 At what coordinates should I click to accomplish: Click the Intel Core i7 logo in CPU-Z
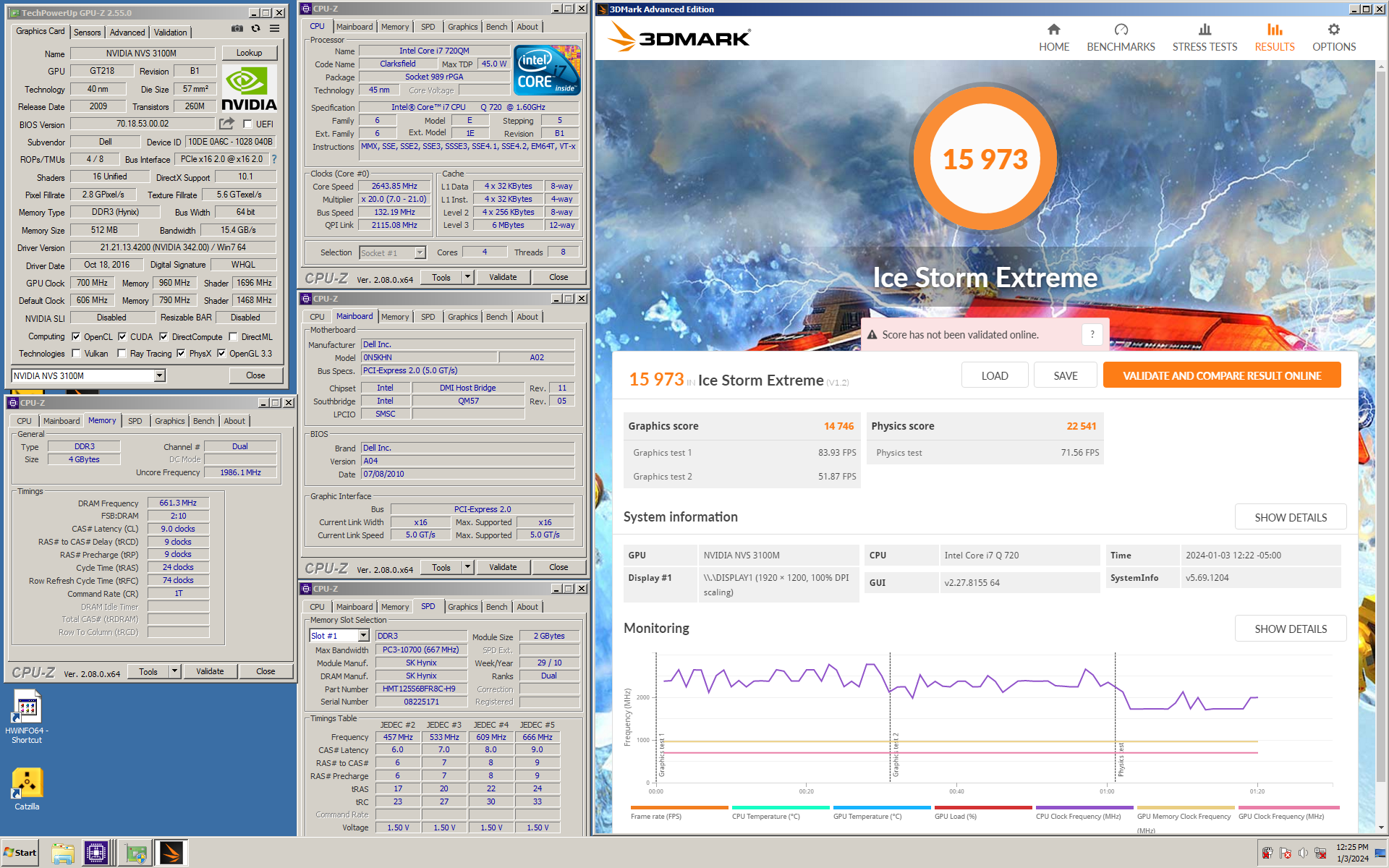pyautogui.click(x=547, y=70)
